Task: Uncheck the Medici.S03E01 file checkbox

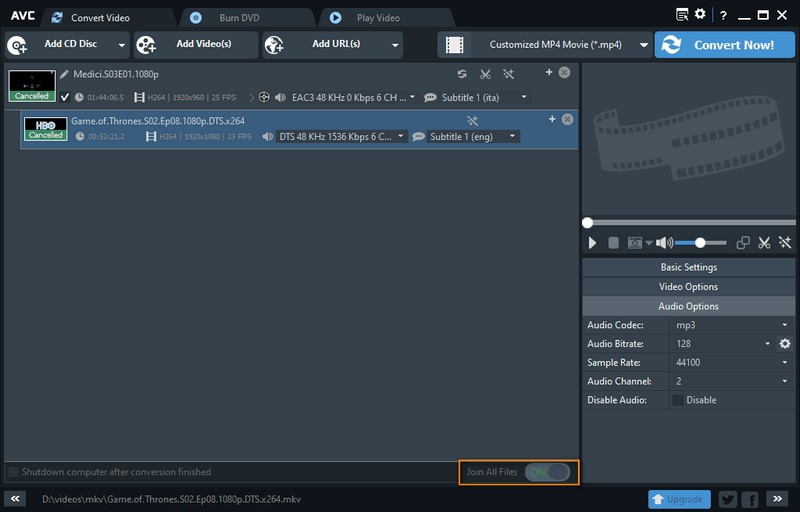Action: [x=65, y=97]
